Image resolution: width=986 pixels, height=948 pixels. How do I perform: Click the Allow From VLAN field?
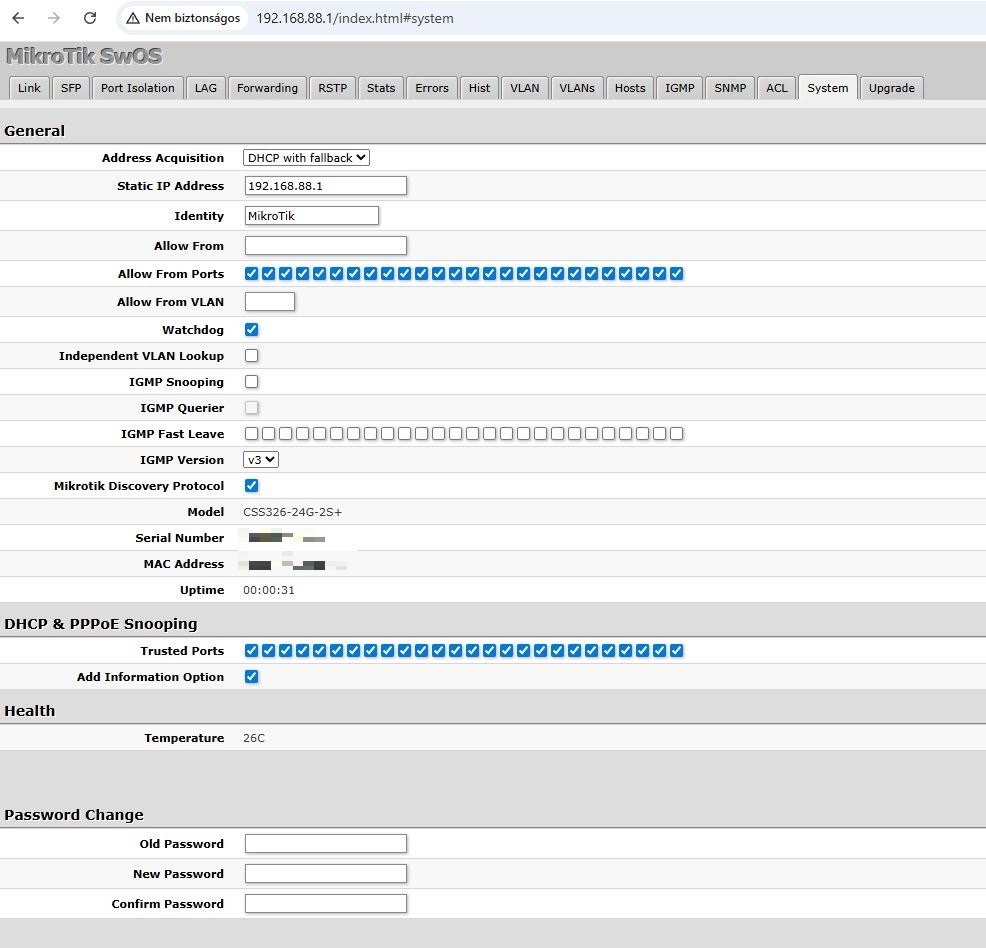tap(270, 302)
